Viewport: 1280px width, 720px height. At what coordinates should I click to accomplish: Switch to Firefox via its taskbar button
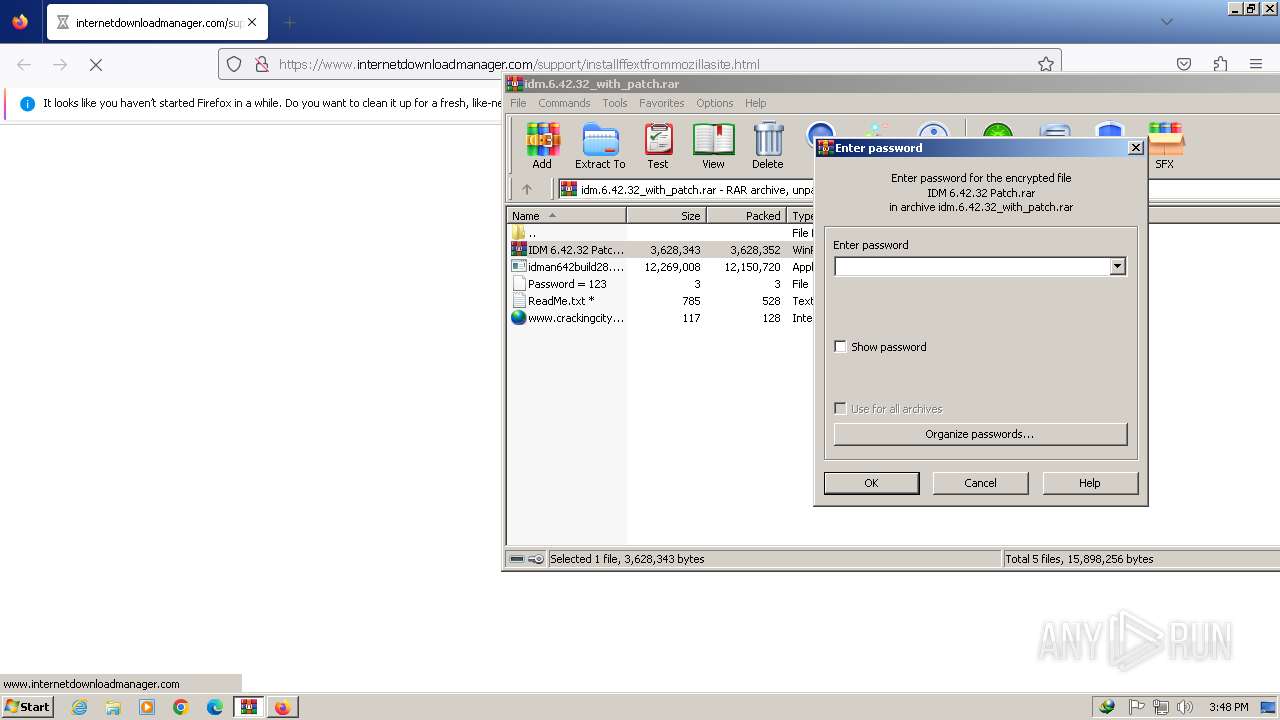pyautogui.click(x=283, y=707)
